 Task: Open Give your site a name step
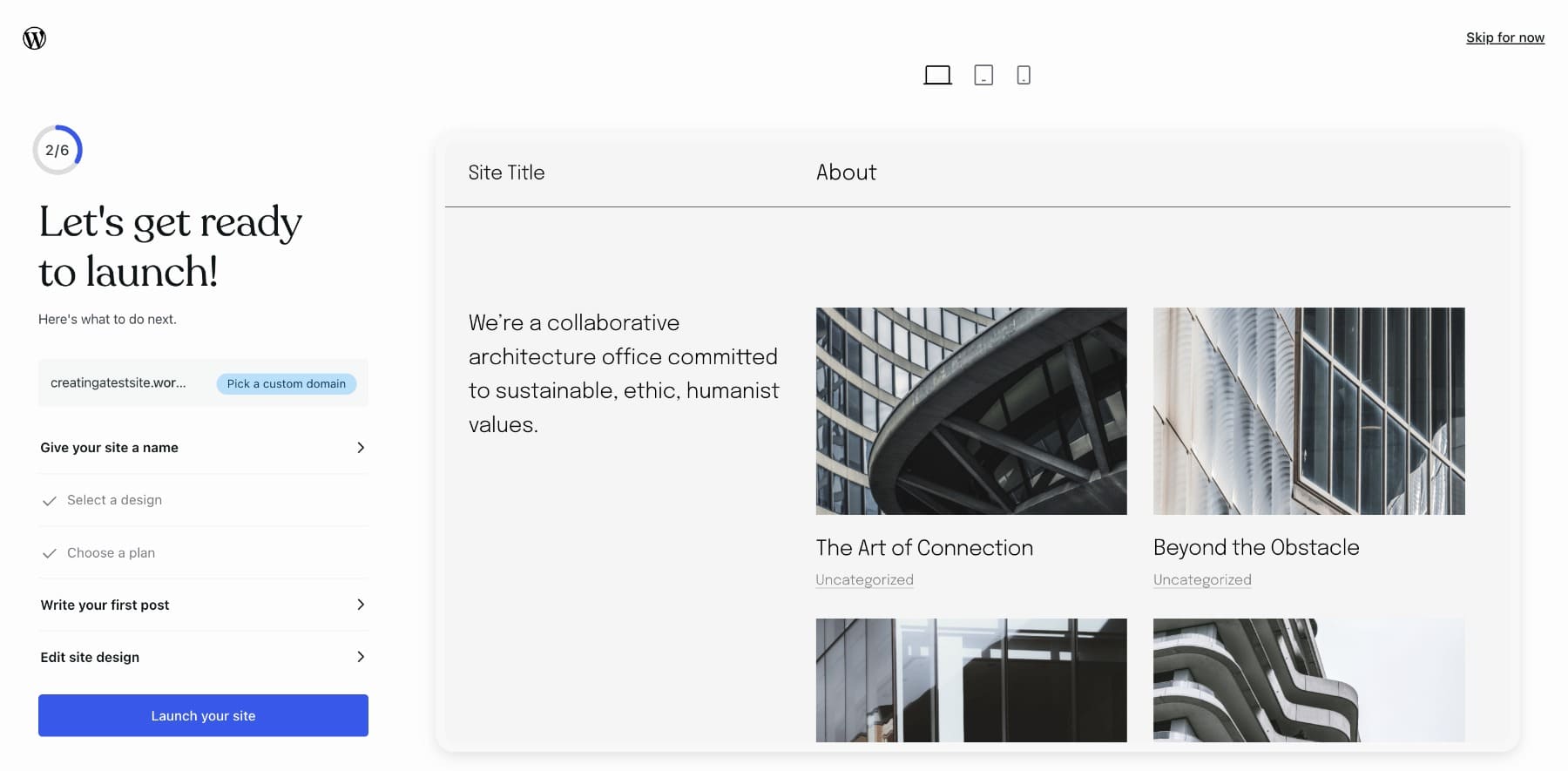click(x=203, y=448)
